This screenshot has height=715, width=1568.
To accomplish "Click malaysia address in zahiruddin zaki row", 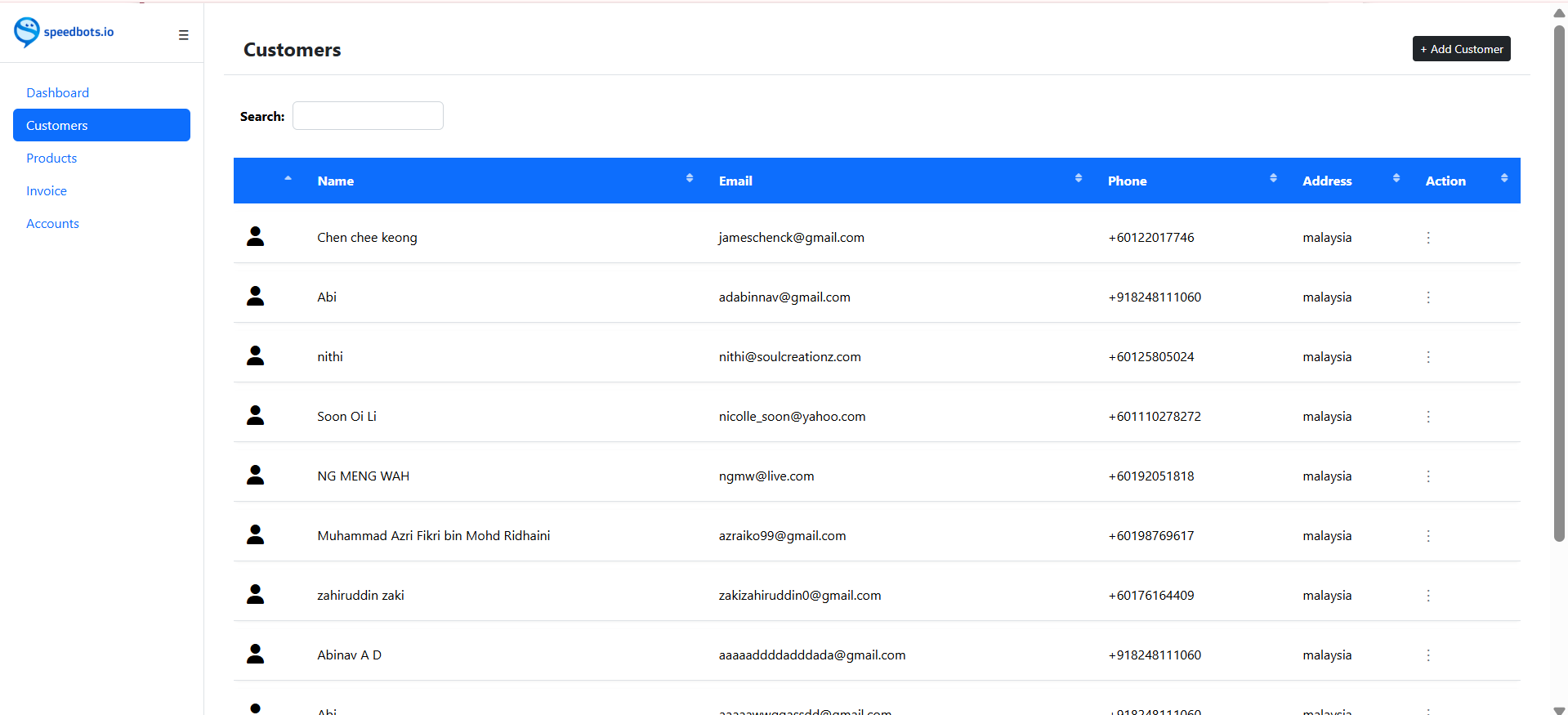I will click(1327, 596).
